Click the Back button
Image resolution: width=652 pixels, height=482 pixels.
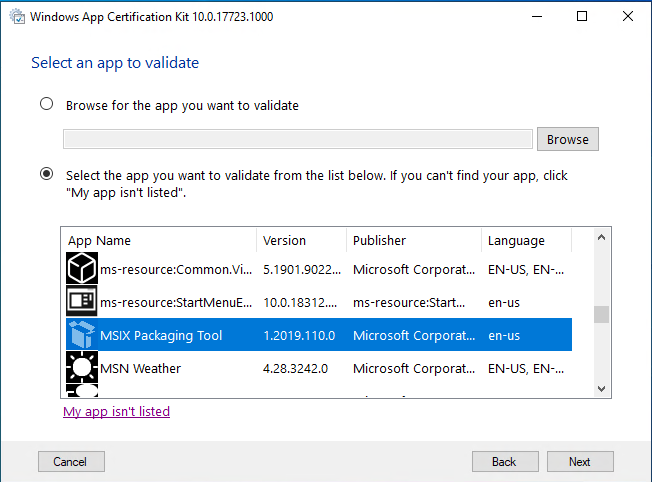[505, 462]
